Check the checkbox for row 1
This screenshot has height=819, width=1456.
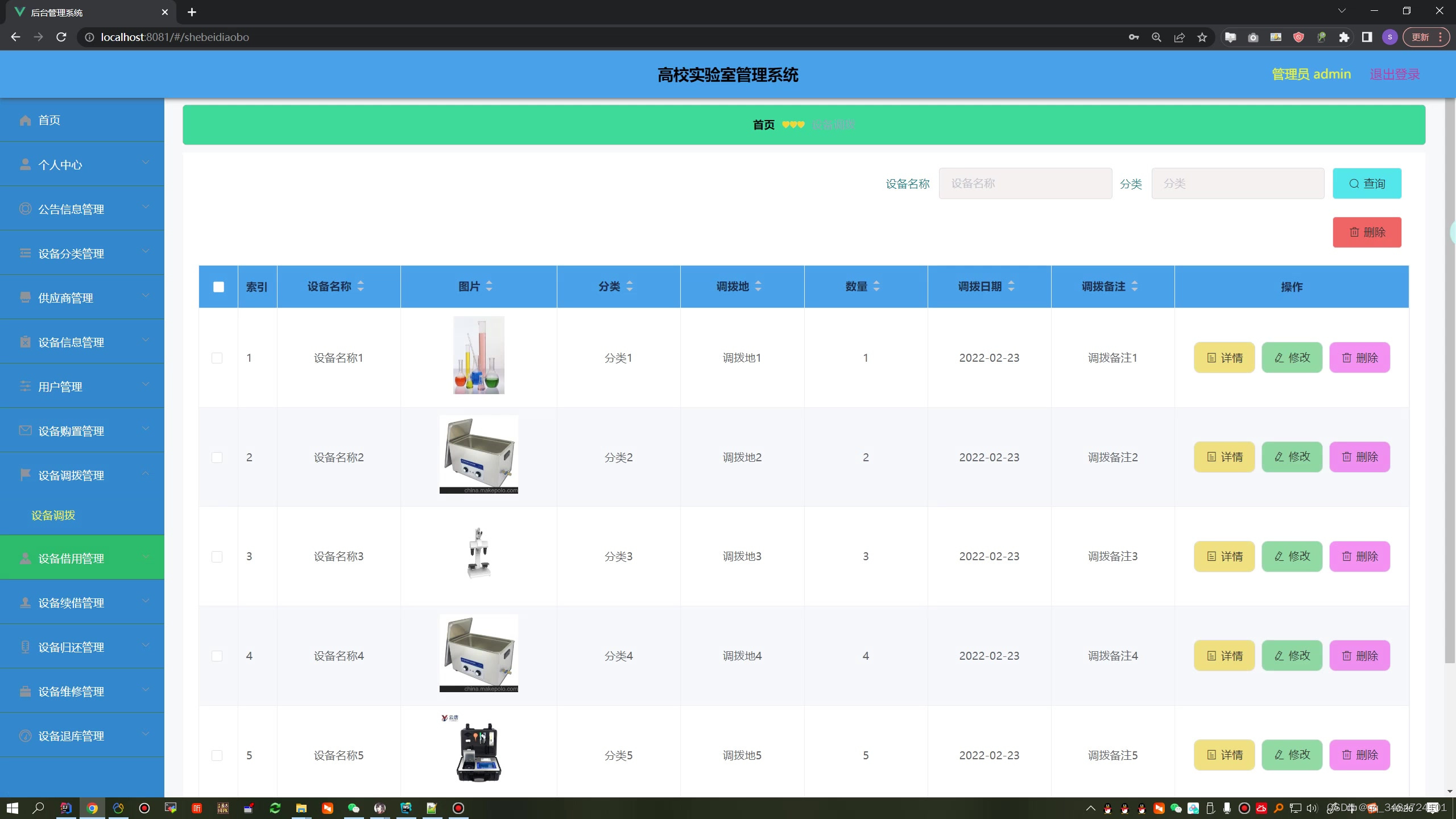click(217, 358)
